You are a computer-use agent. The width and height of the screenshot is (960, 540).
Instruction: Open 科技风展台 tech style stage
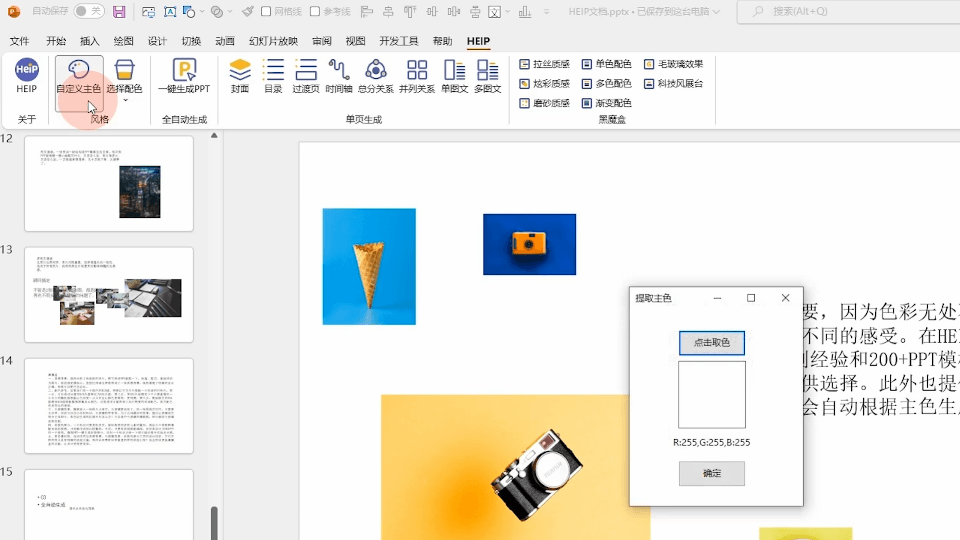click(x=673, y=83)
